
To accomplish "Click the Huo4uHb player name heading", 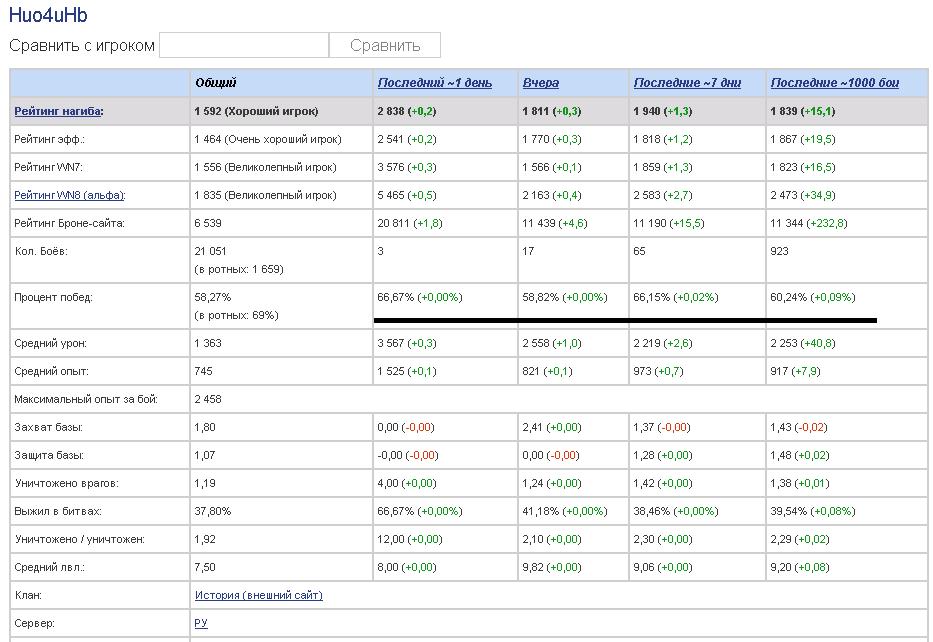I will click(48, 15).
